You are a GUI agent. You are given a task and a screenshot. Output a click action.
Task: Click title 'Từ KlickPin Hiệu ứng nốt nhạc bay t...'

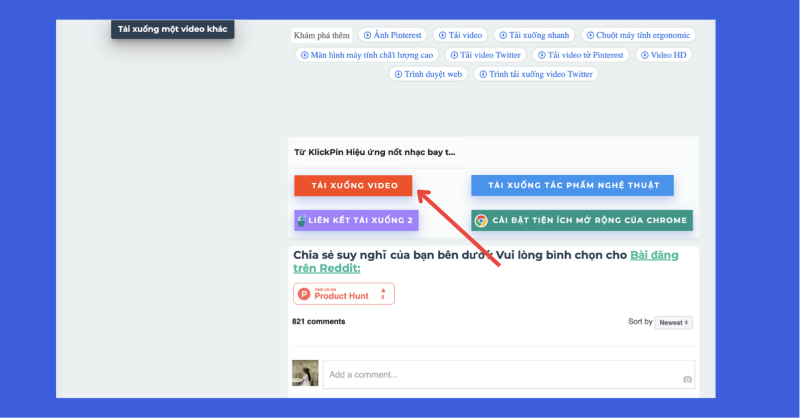[x=374, y=152]
